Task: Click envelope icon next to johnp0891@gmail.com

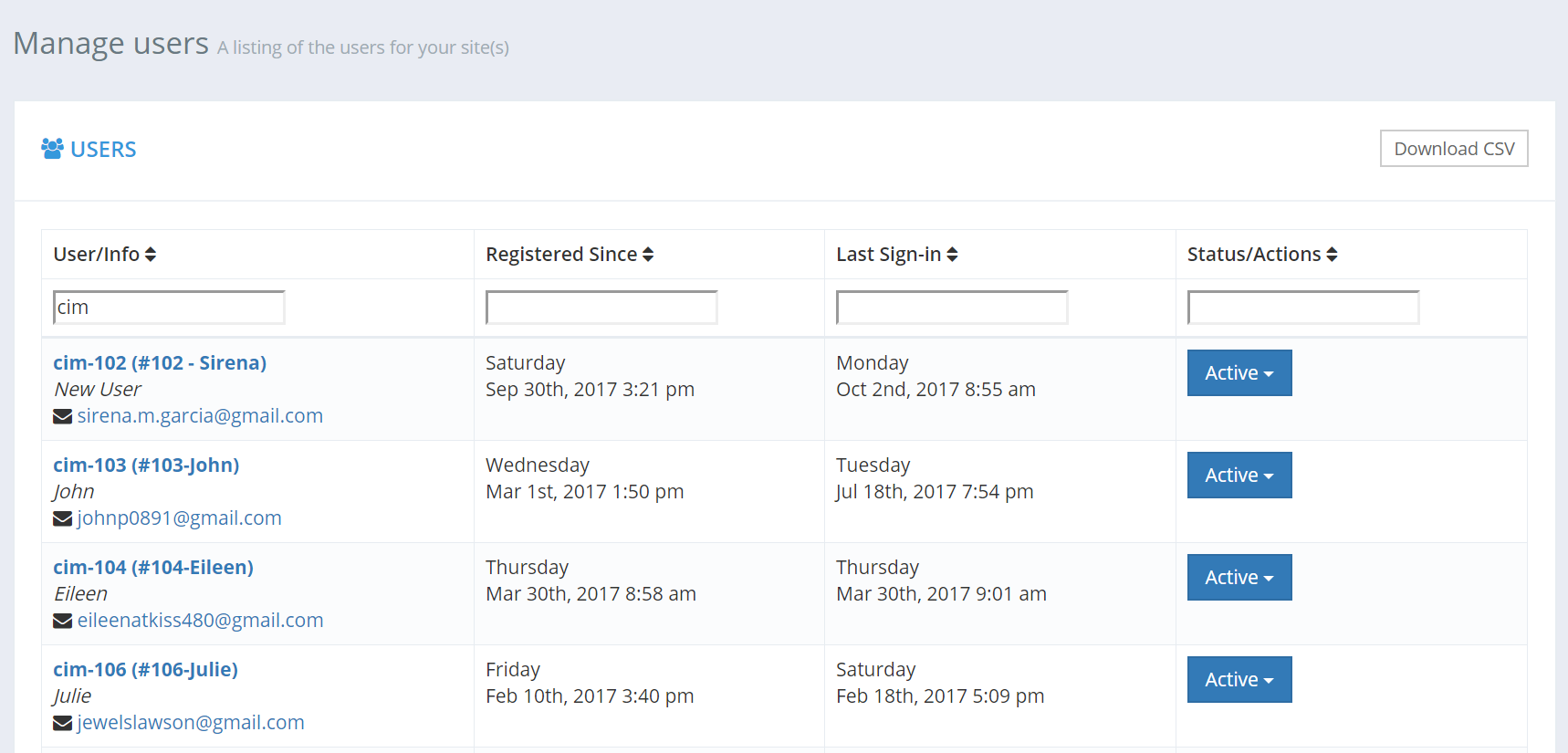Action: pyautogui.click(x=63, y=518)
